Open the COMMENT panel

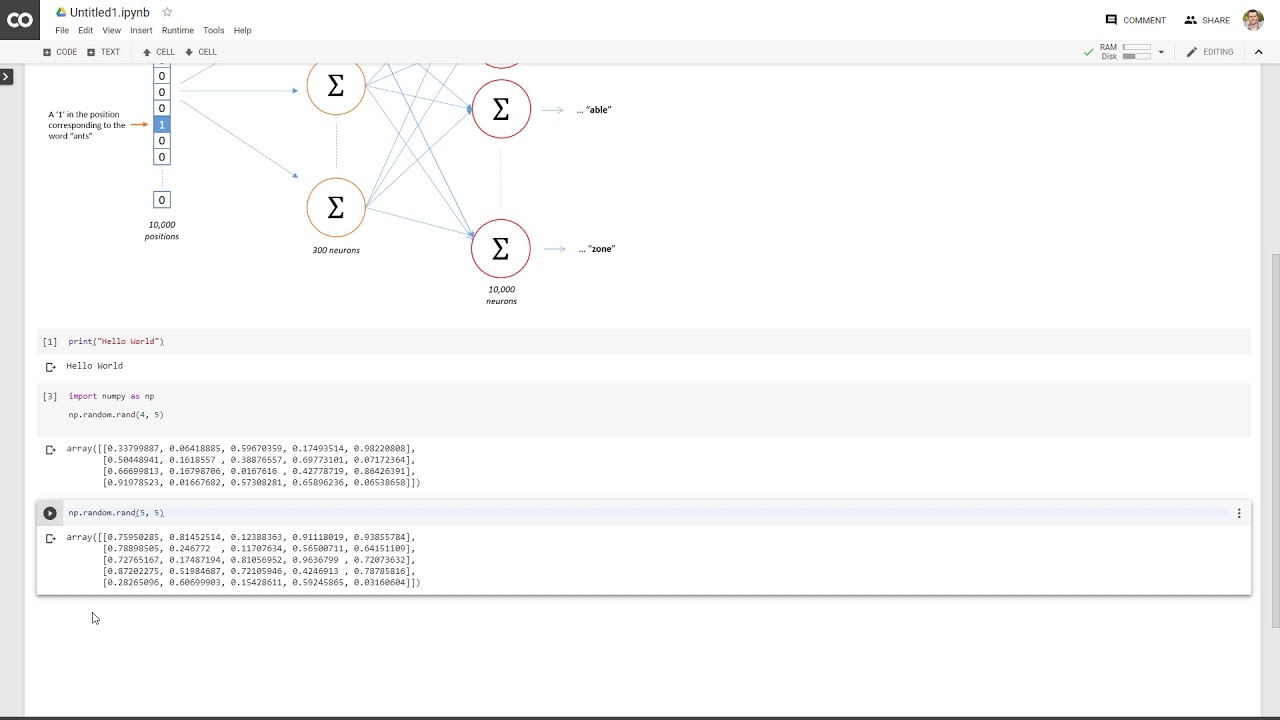1136,20
